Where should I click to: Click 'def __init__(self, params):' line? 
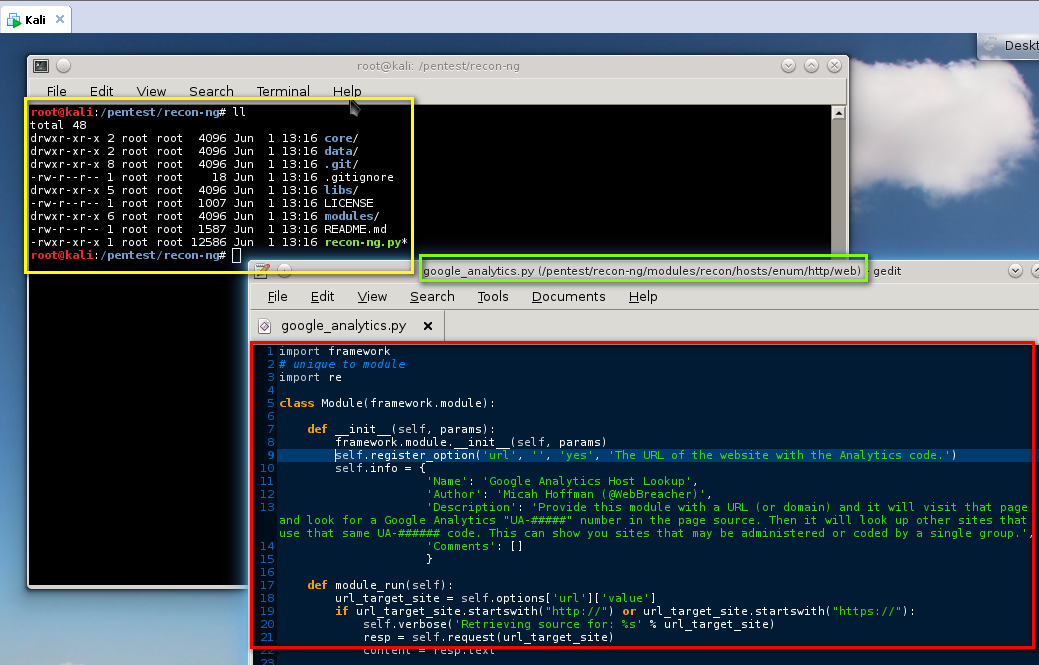pos(401,429)
